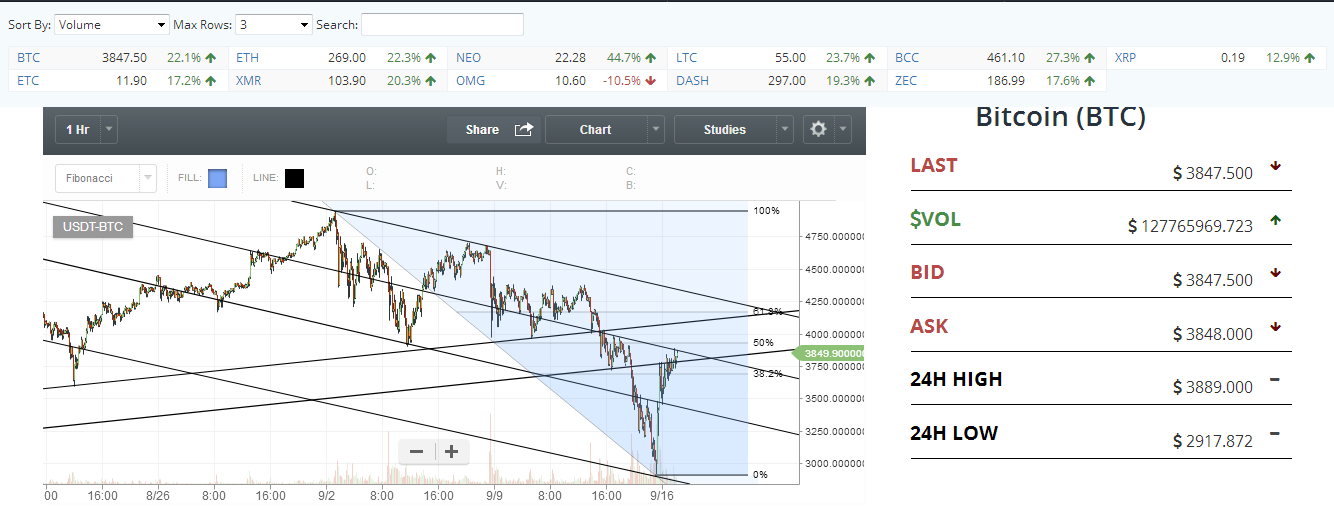Click the USDT-BTC chart label

93,227
